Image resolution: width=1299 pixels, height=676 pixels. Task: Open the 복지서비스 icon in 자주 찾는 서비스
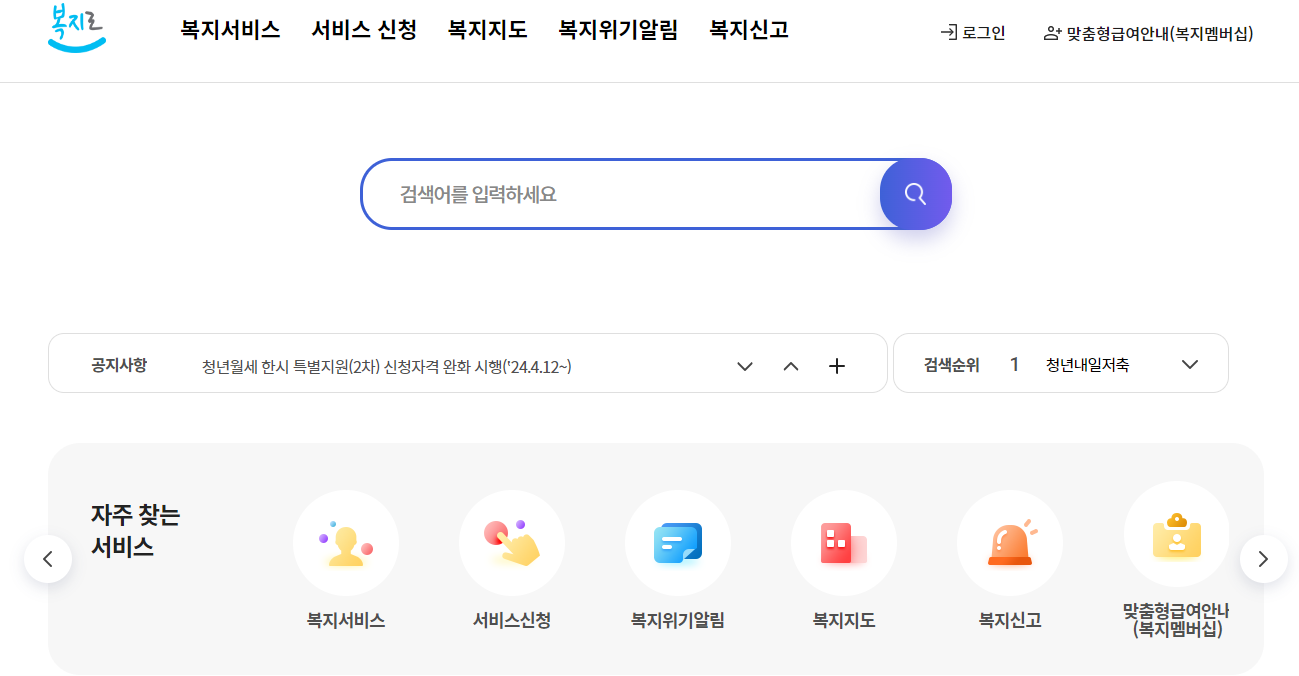point(346,542)
